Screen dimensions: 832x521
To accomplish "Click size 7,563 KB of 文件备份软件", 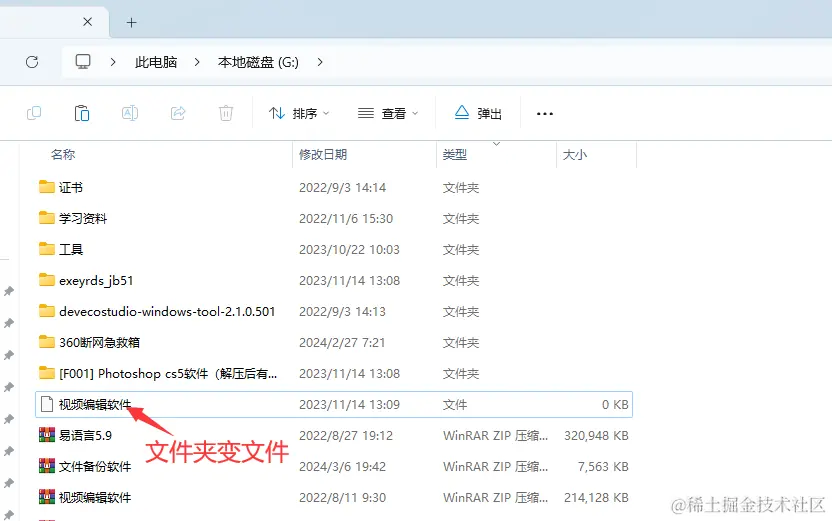I will tap(603, 466).
